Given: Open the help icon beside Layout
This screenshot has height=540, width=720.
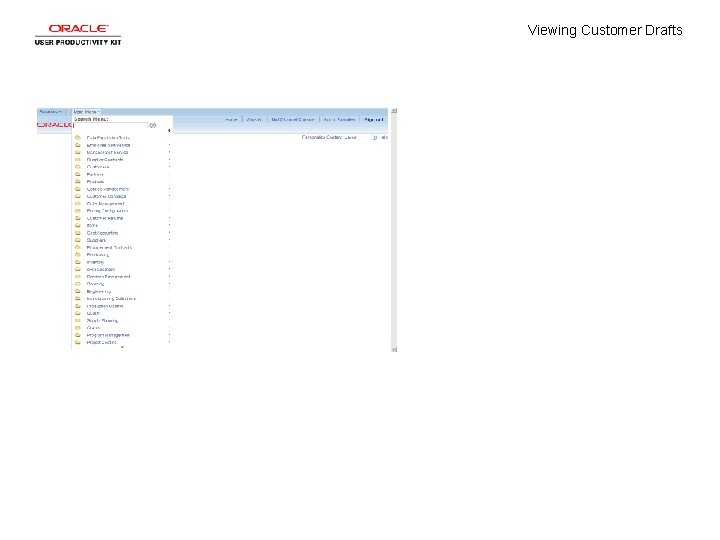Looking at the screenshot, I should click(x=375, y=137).
